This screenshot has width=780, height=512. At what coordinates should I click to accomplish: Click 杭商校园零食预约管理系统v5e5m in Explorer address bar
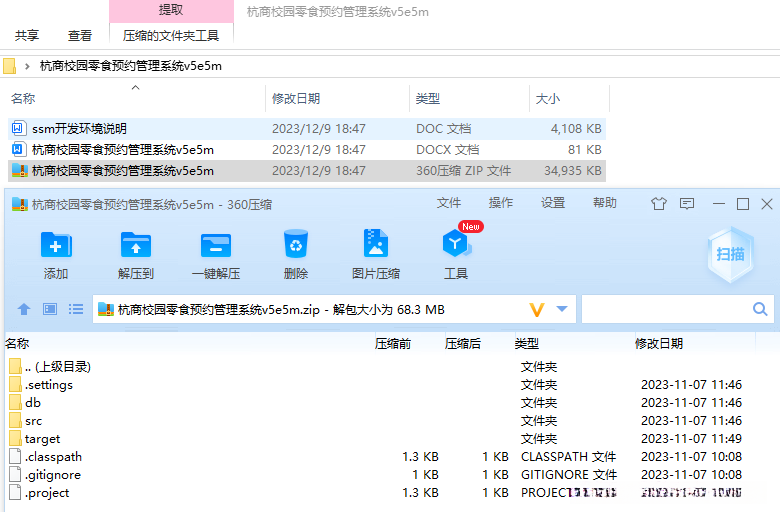[x=131, y=66]
